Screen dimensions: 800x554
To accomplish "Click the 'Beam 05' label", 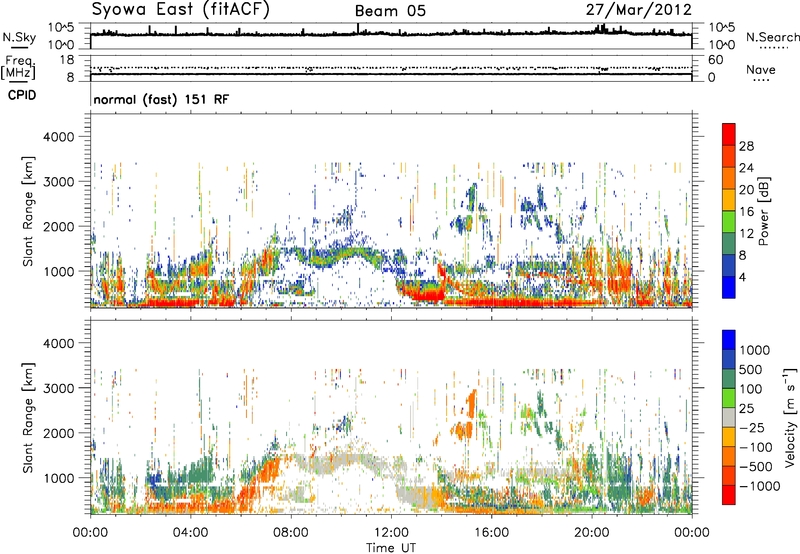I will (390, 11).
